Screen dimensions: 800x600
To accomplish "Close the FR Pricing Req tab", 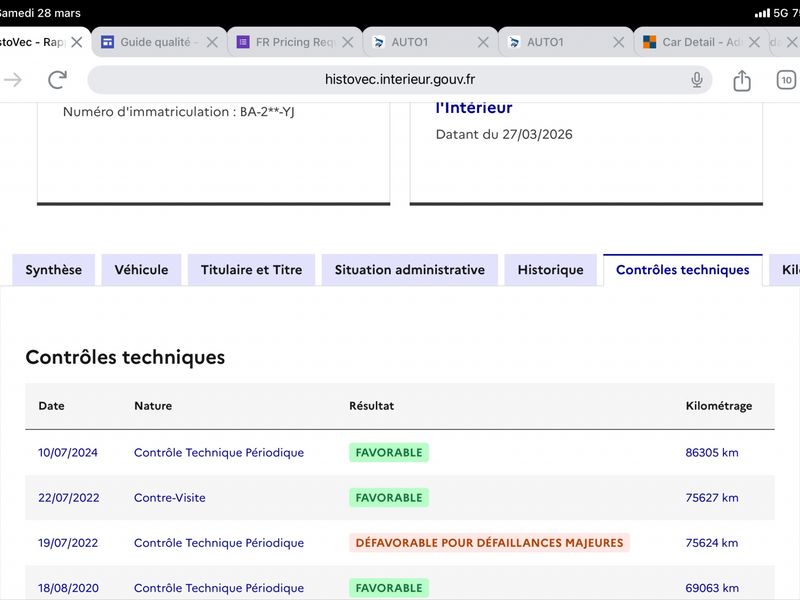I will point(348,42).
